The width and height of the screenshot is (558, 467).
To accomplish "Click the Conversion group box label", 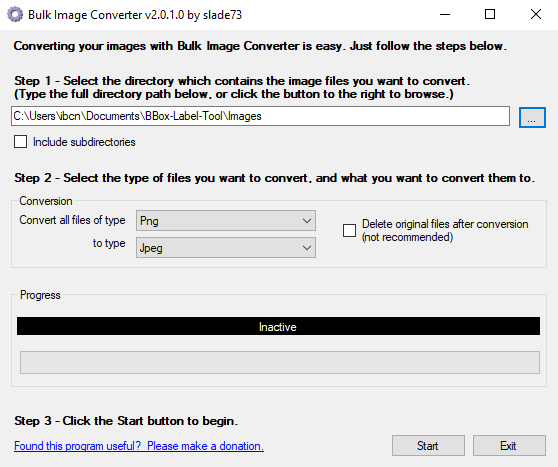I will point(46,201).
